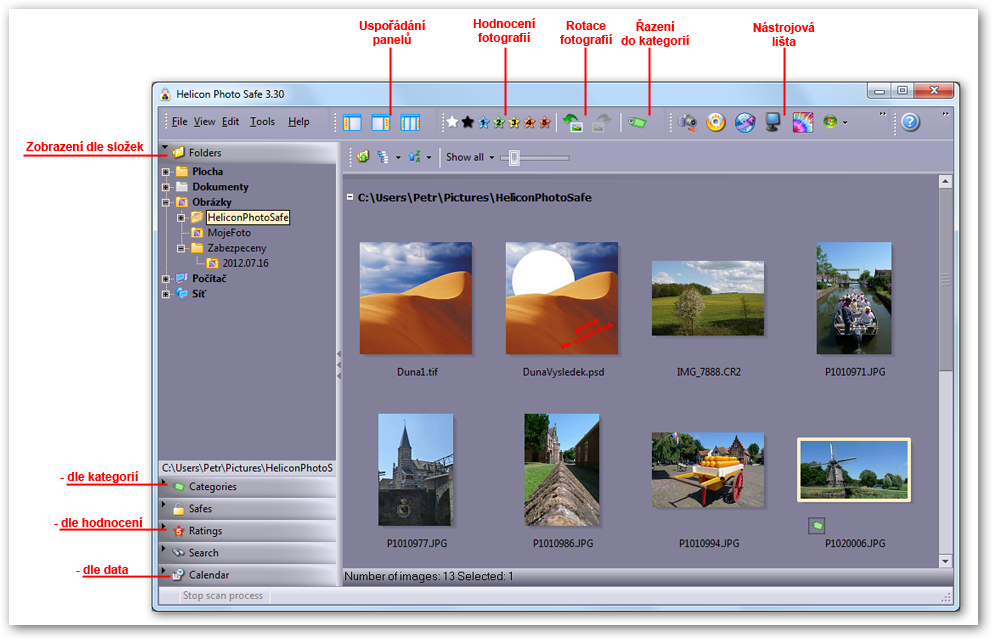This screenshot has height=639, width=992.
Task: Rotate photo left with green arrow icon
Action: click(573, 123)
